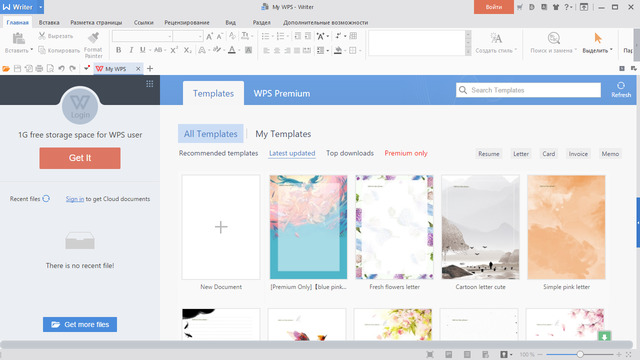Filter by Premium only templates
640x360 pixels.
pyautogui.click(x=406, y=153)
